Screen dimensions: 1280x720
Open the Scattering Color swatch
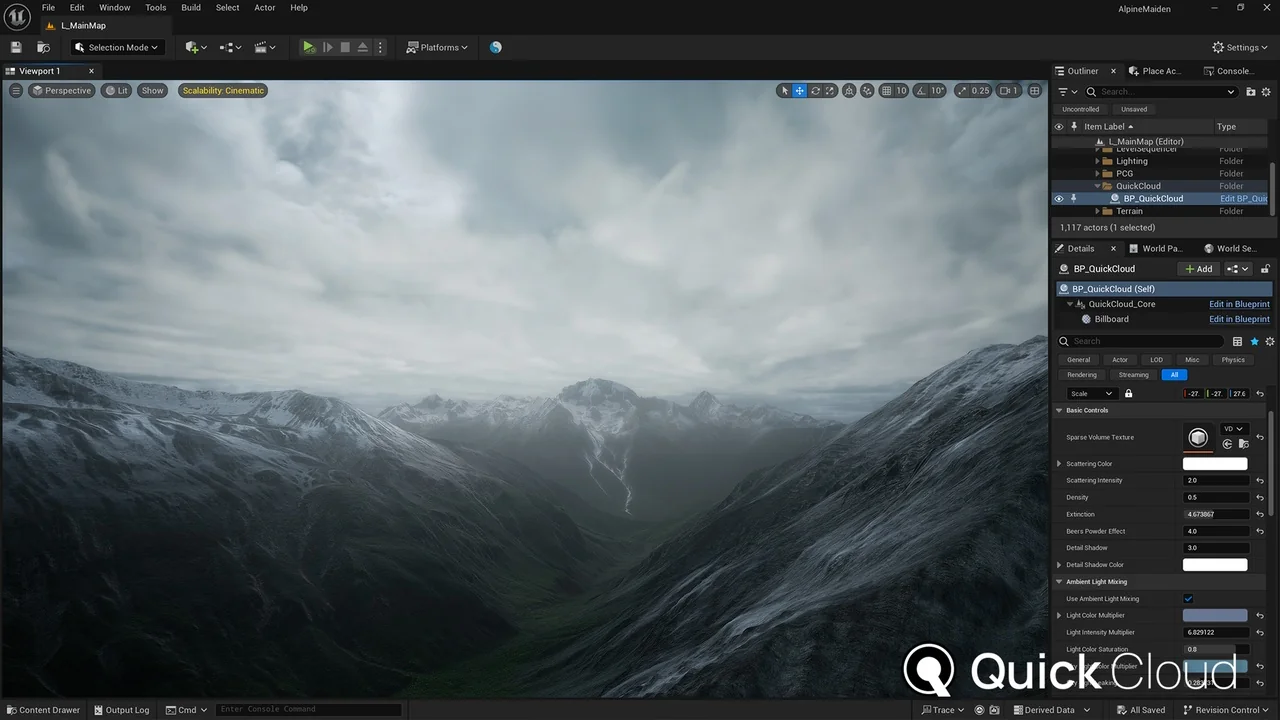coord(1215,463)
